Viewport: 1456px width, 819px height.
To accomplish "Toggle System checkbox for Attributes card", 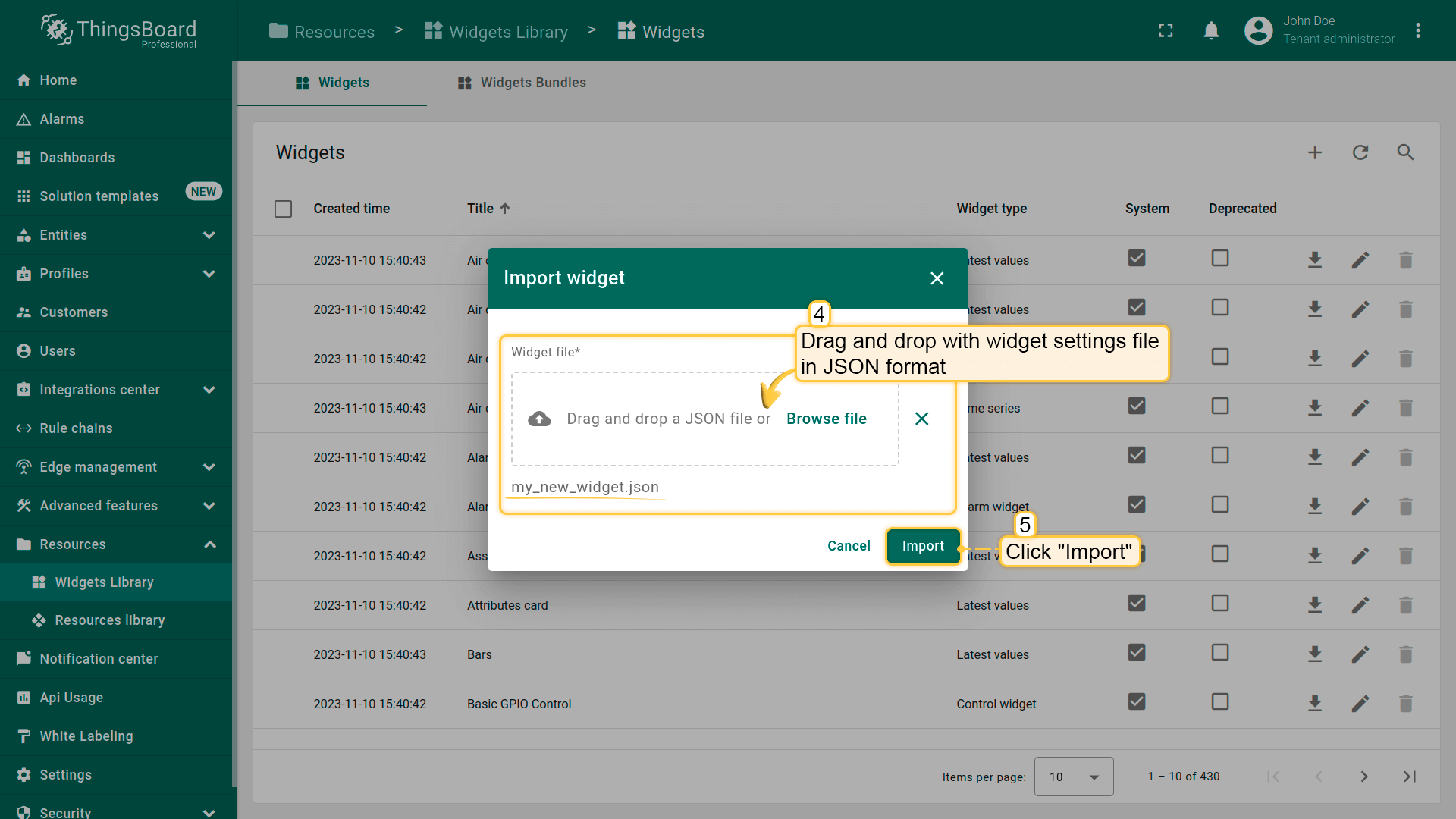I will pyautogui.click(x=1137, y=603).
